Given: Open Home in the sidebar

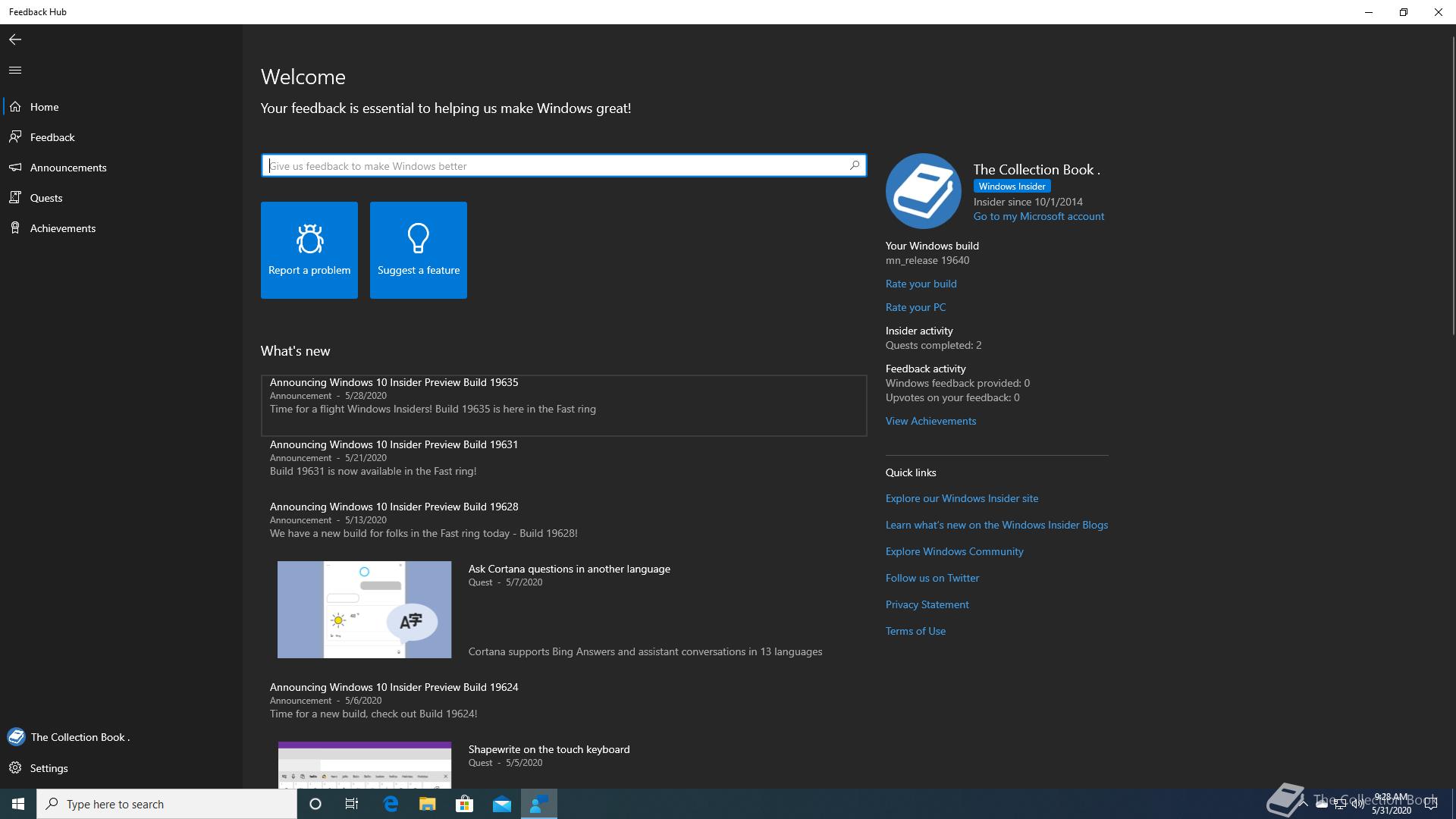Looking at the screenshot, I should [x=121, y=107].
